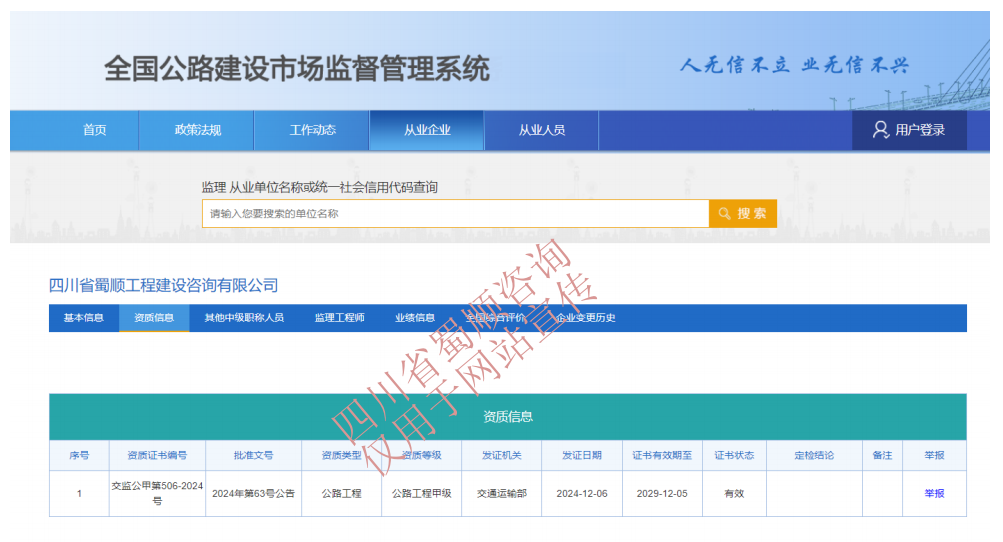Click the 举报 column header

tap(934, 456)
